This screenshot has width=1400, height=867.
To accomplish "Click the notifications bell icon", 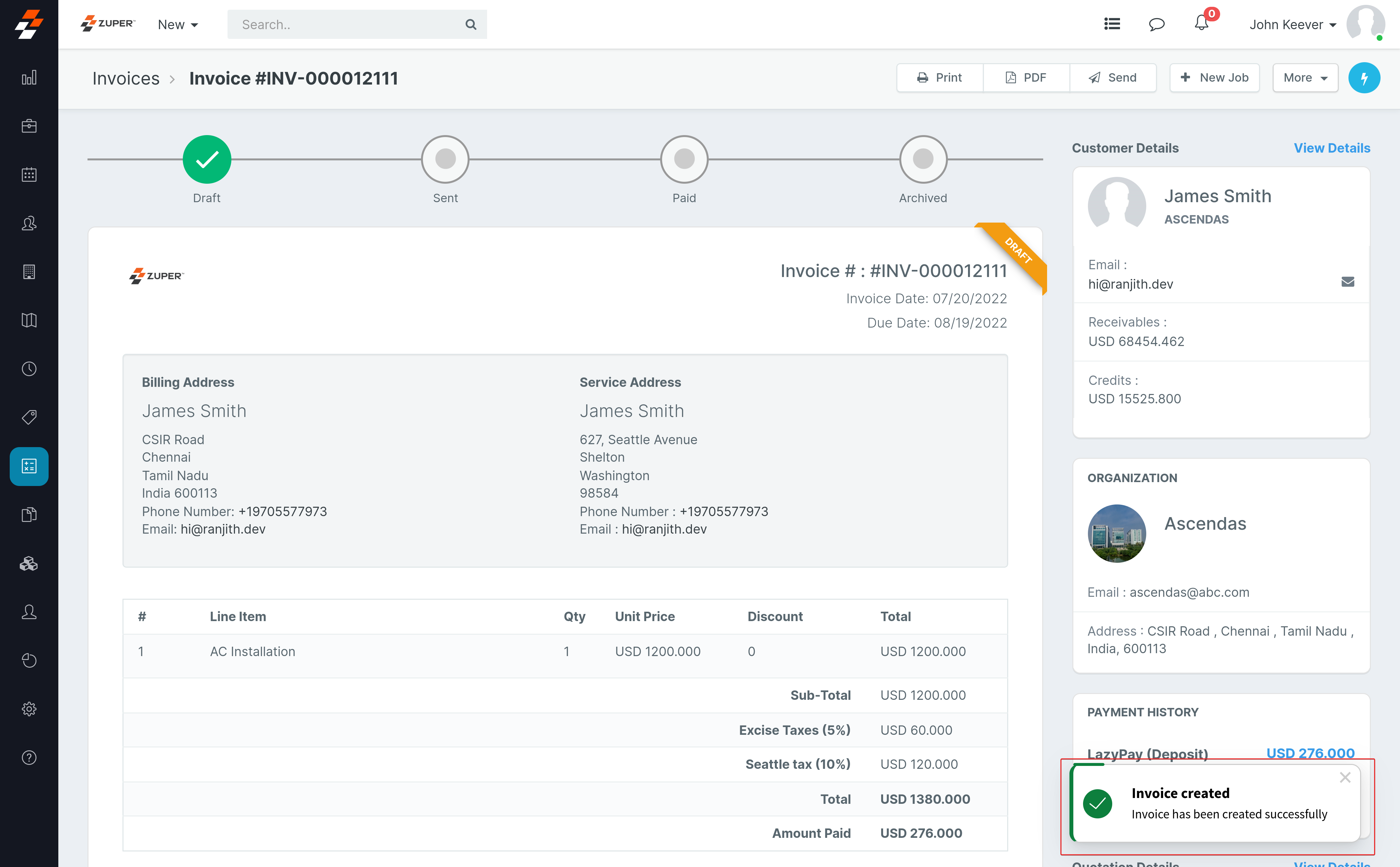I will [x=1201, y=24].
